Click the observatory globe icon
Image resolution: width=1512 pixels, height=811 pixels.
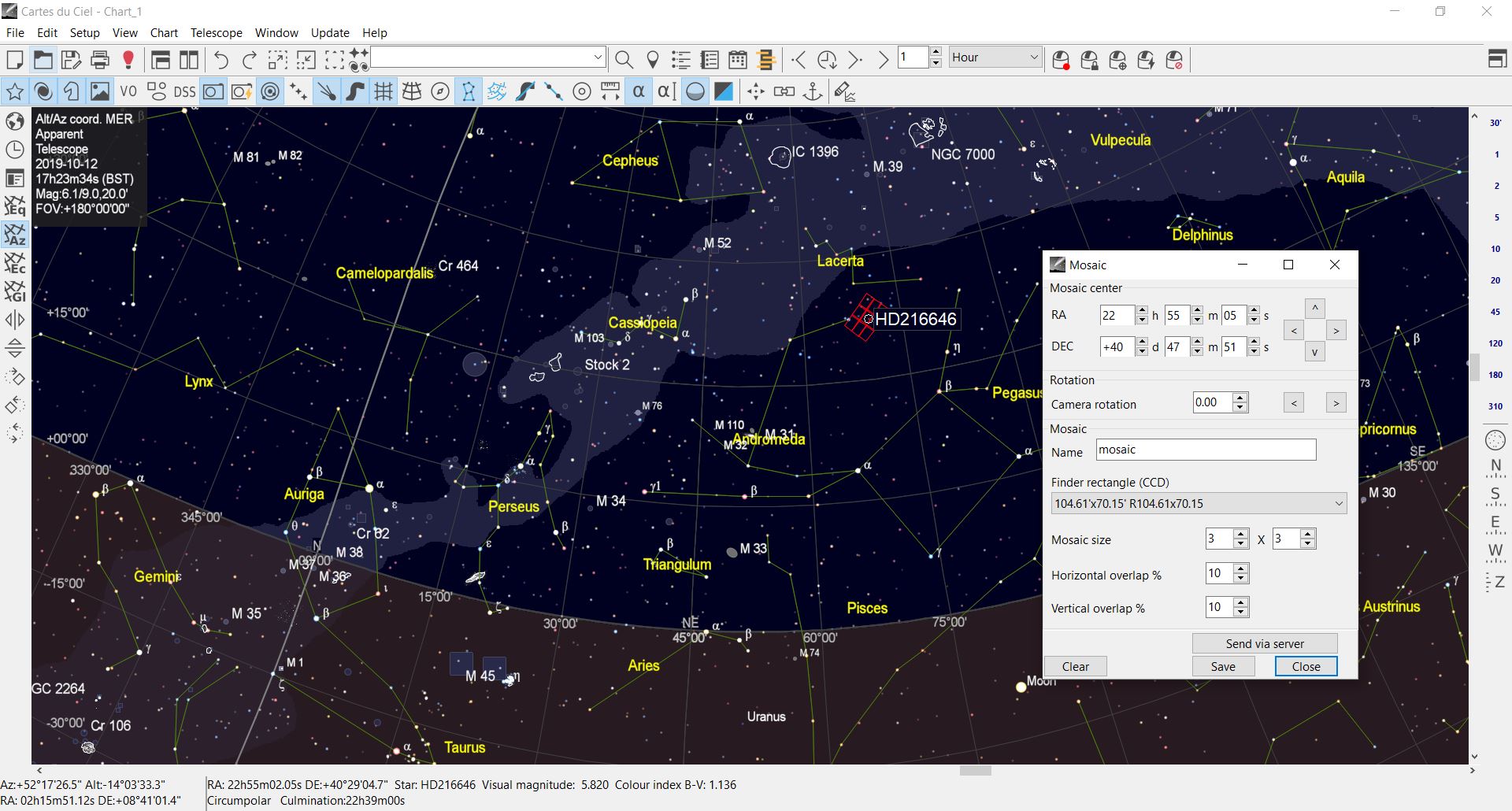[x=15, y=121]
